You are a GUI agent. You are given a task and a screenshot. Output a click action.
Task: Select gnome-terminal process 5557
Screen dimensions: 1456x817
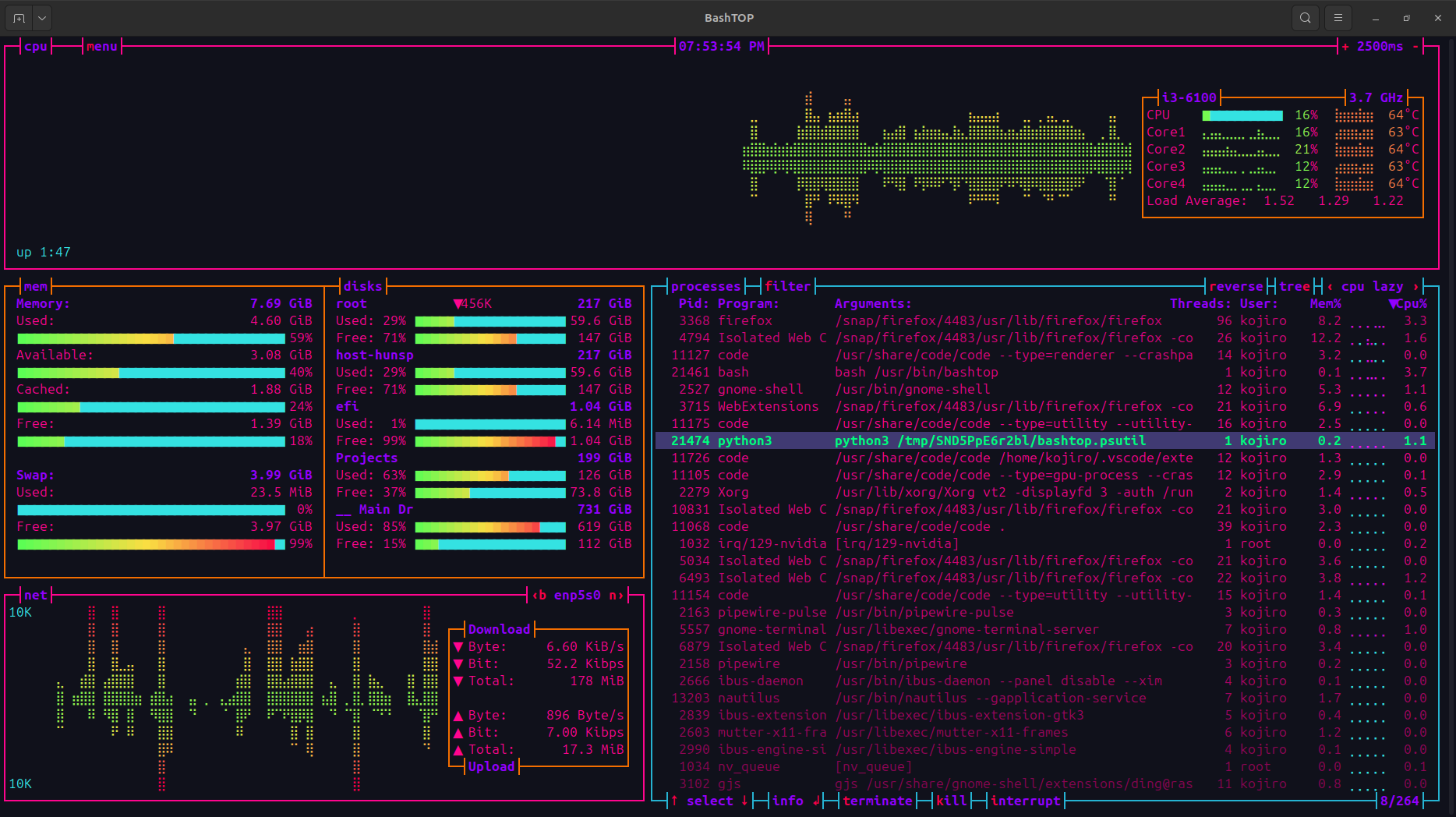(x=1045, y=630)
